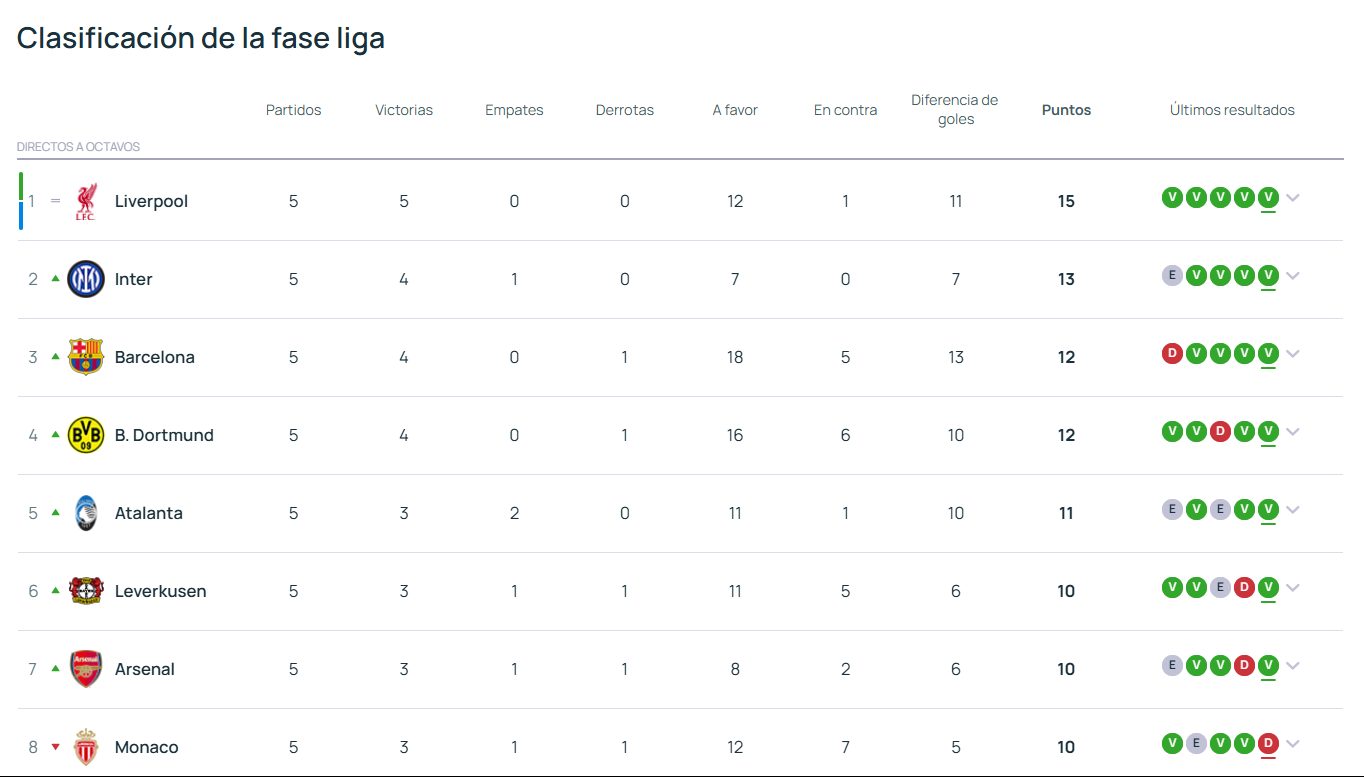Click the Arsenal club crest
Viewport: 1364px width, 777px height.
(x=86, y=669)
